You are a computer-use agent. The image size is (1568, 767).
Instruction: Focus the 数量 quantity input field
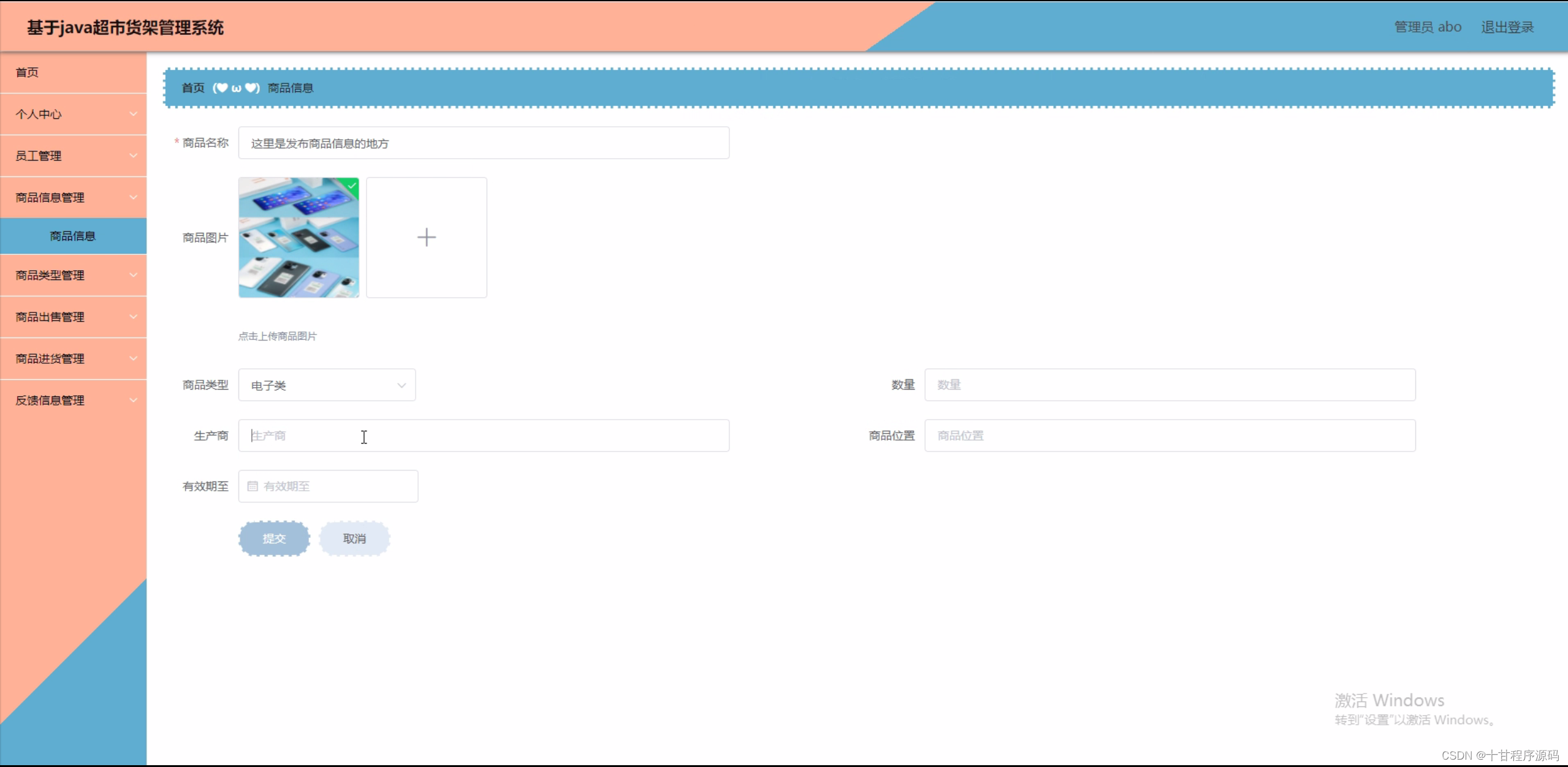(x=1169, y=385)
